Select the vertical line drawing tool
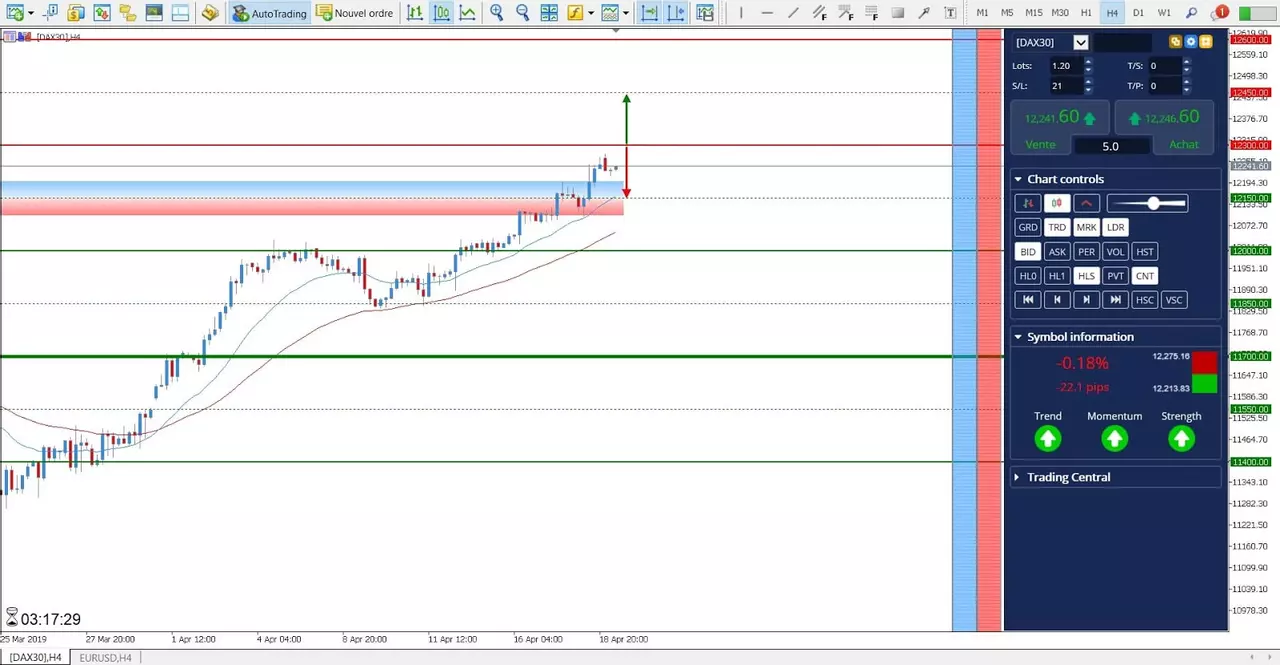Image resolution: width=1280 pixels, height=665 pixels. coord(741,13)
